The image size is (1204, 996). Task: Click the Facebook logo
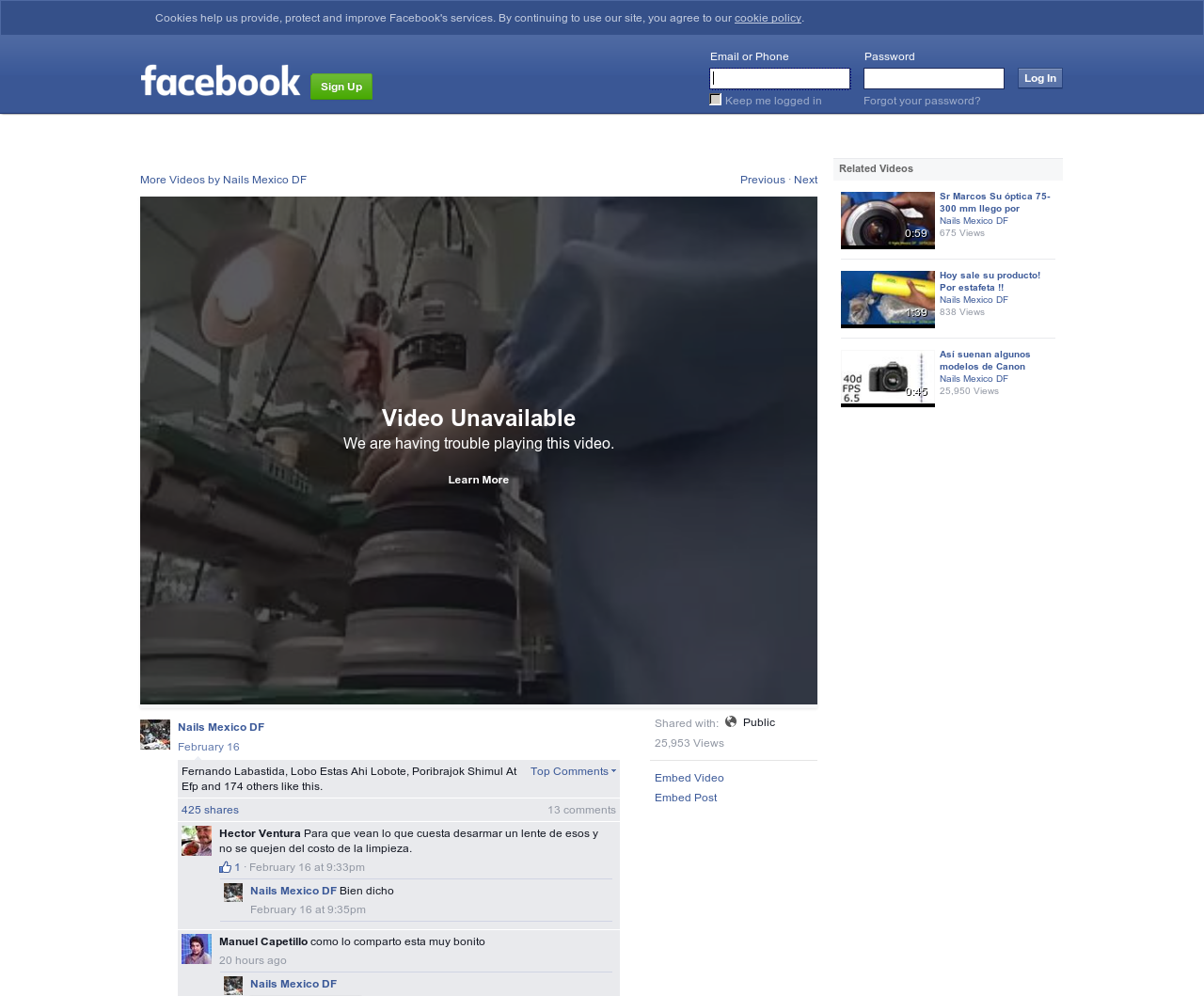coord(220,81)
